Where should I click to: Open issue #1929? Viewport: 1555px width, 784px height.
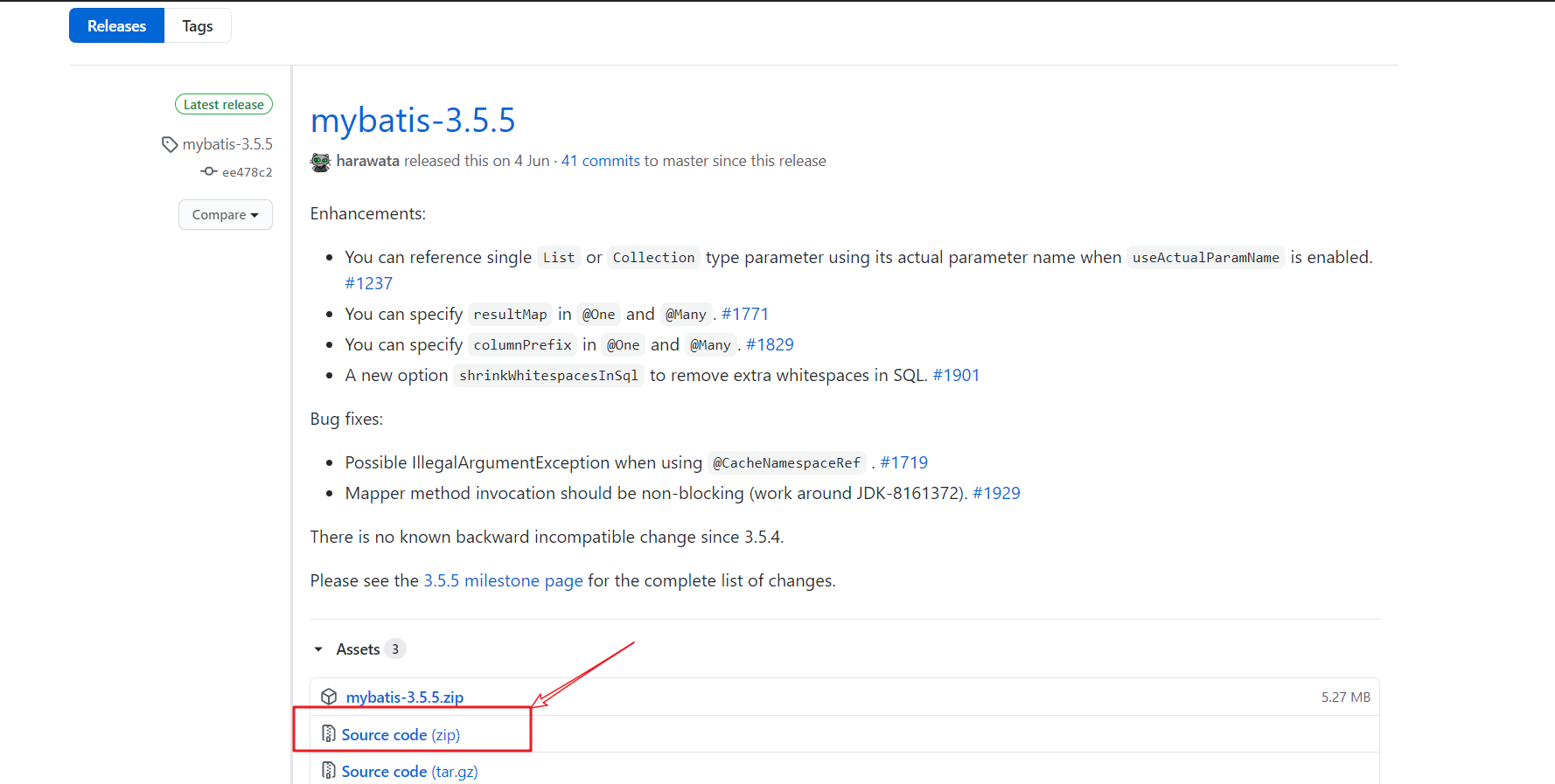996,493
